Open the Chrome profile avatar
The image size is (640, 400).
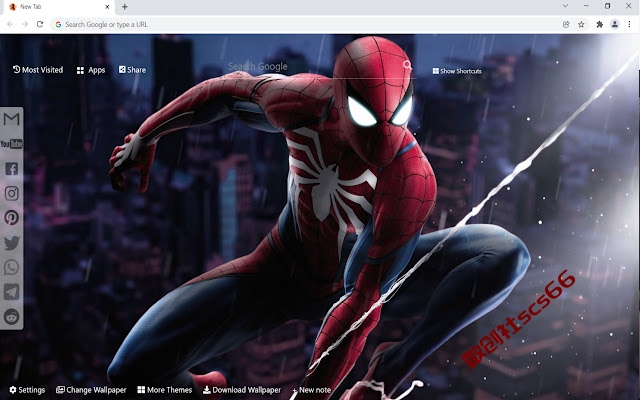[615, 24]
